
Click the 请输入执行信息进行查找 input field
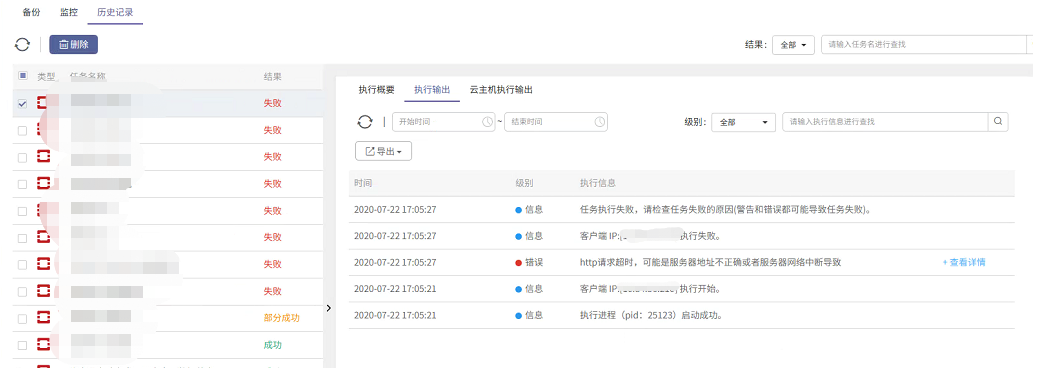885,122
